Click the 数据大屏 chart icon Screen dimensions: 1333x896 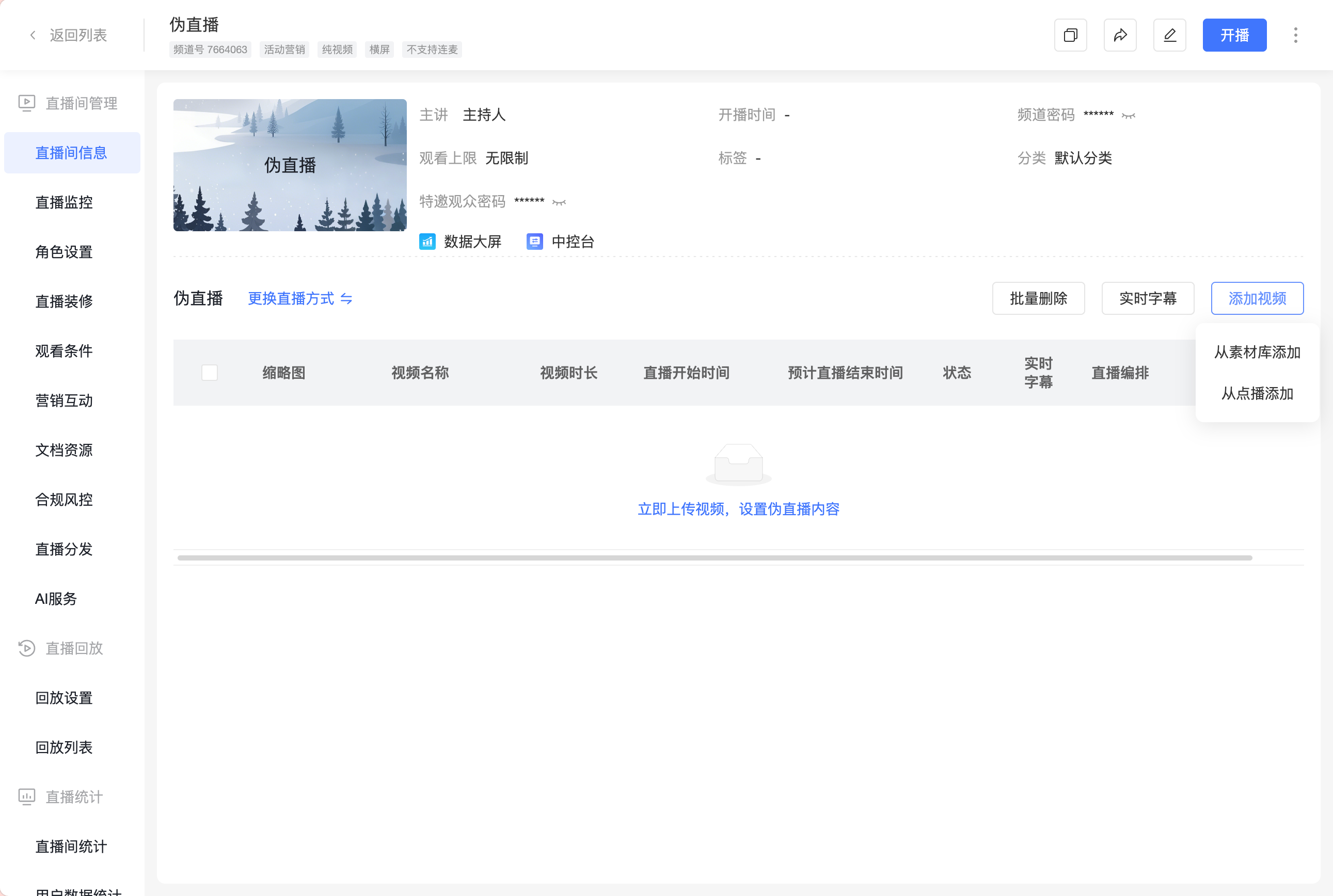[427, 242]
